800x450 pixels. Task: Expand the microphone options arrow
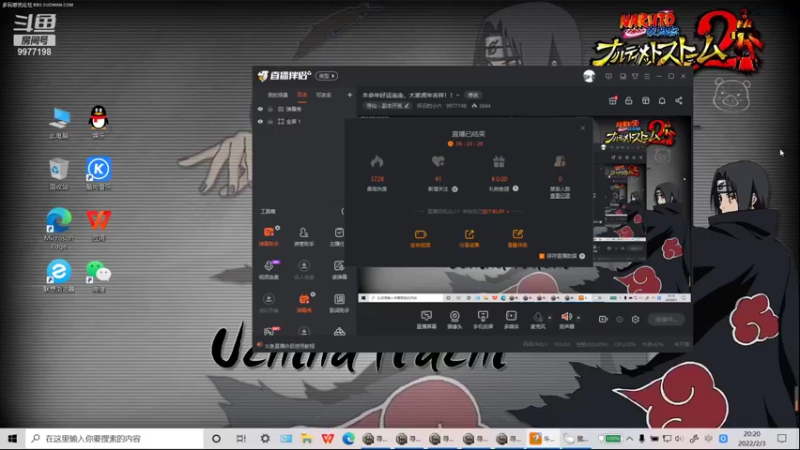pyautogui.click(x=549, y=317)
